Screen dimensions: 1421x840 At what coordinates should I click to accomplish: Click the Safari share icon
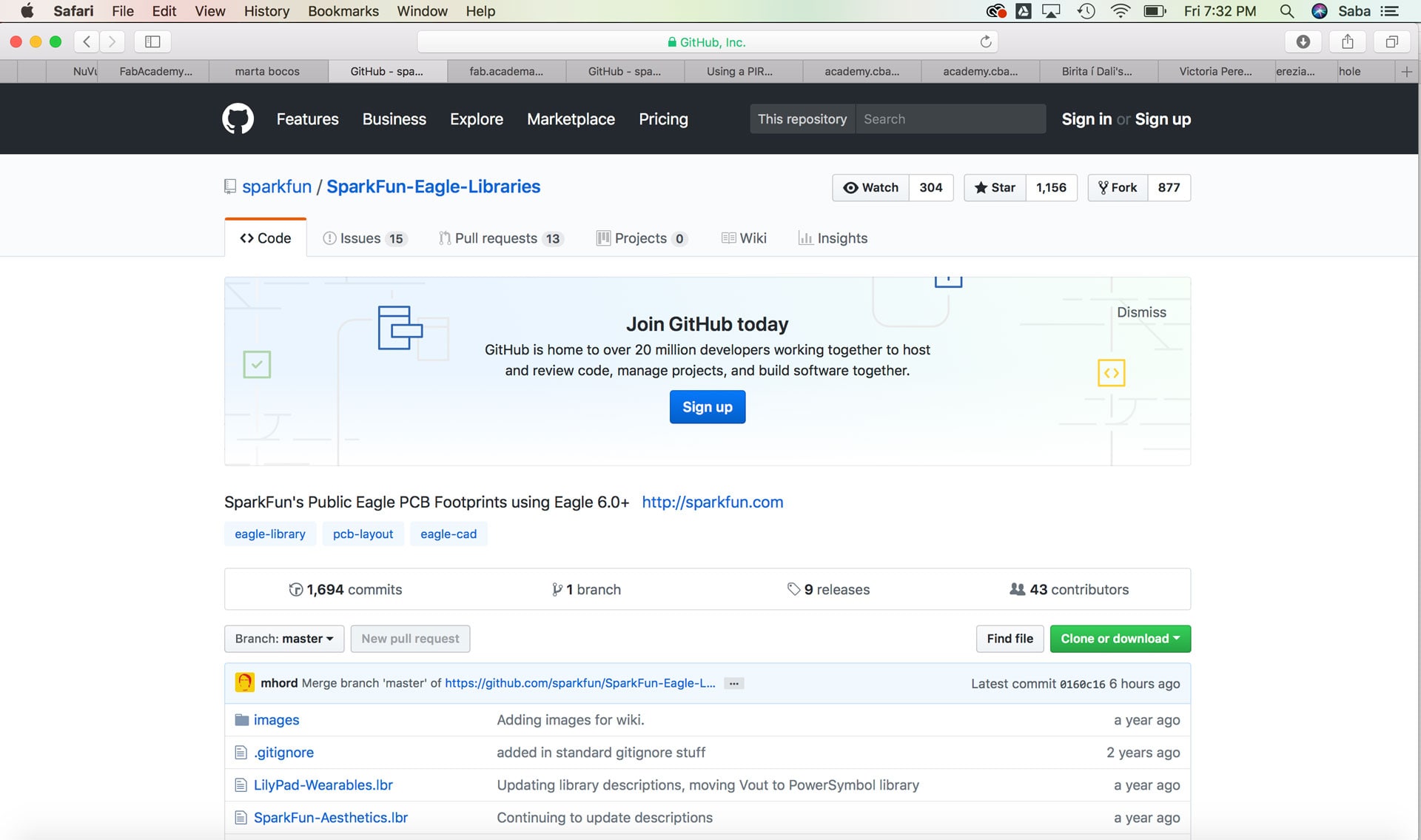[1347, 41]
